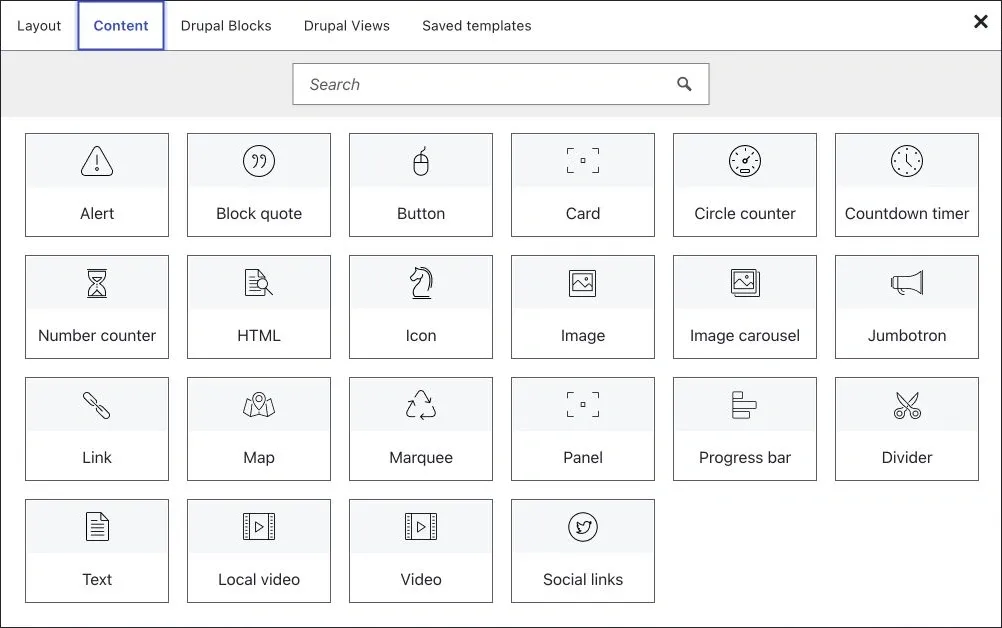Insert an HTML element
Viewport: 1002px width, 628px height.
pos(259,307)
